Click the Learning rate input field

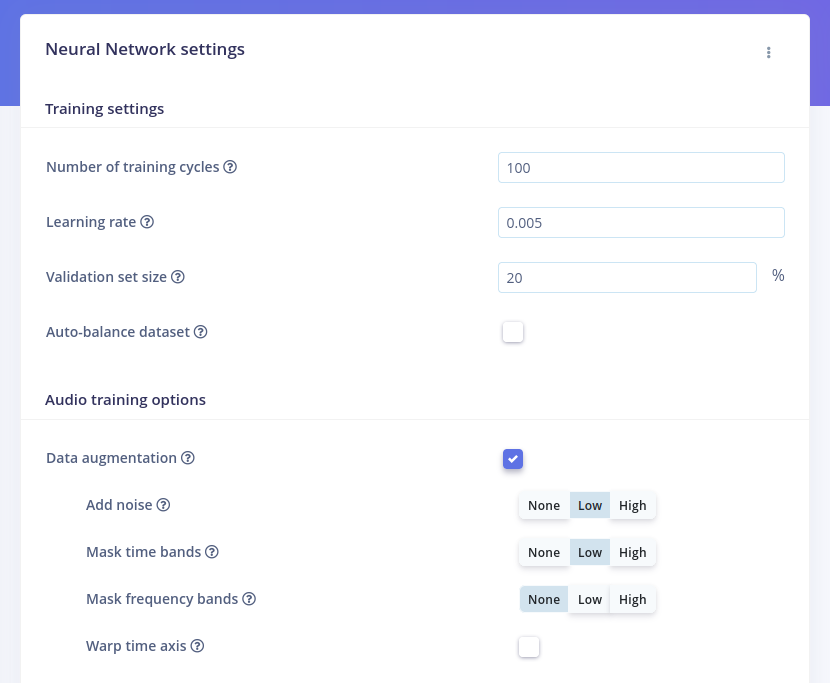point(641,222)
